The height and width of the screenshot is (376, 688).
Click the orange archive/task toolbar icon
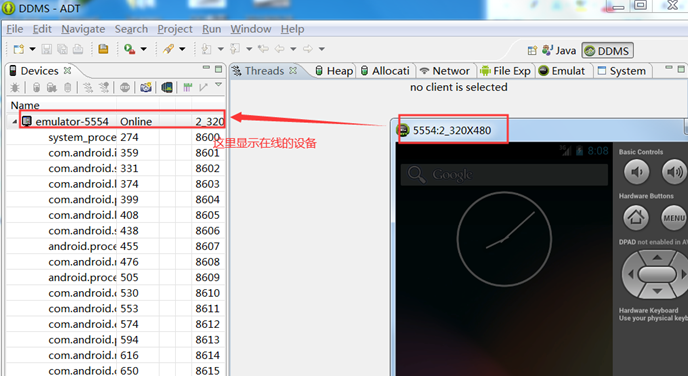[103, 49]
